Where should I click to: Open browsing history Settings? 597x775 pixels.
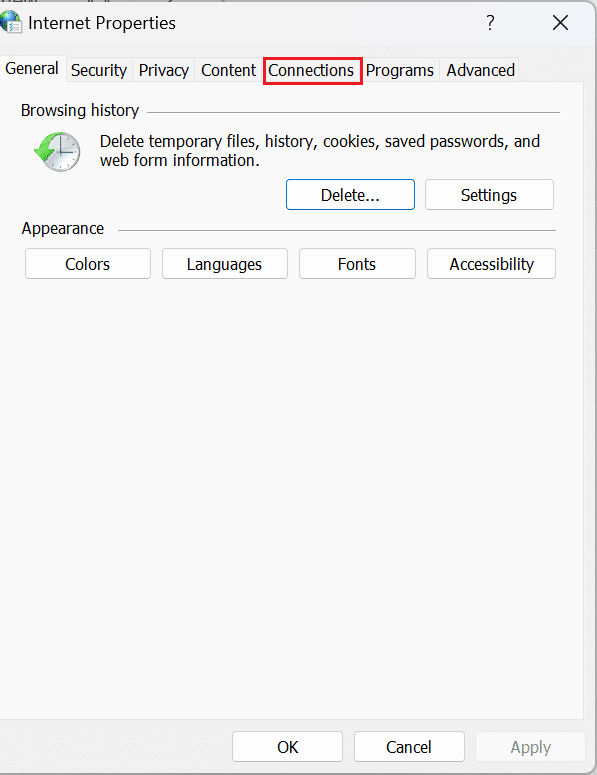tap(489, 195)
